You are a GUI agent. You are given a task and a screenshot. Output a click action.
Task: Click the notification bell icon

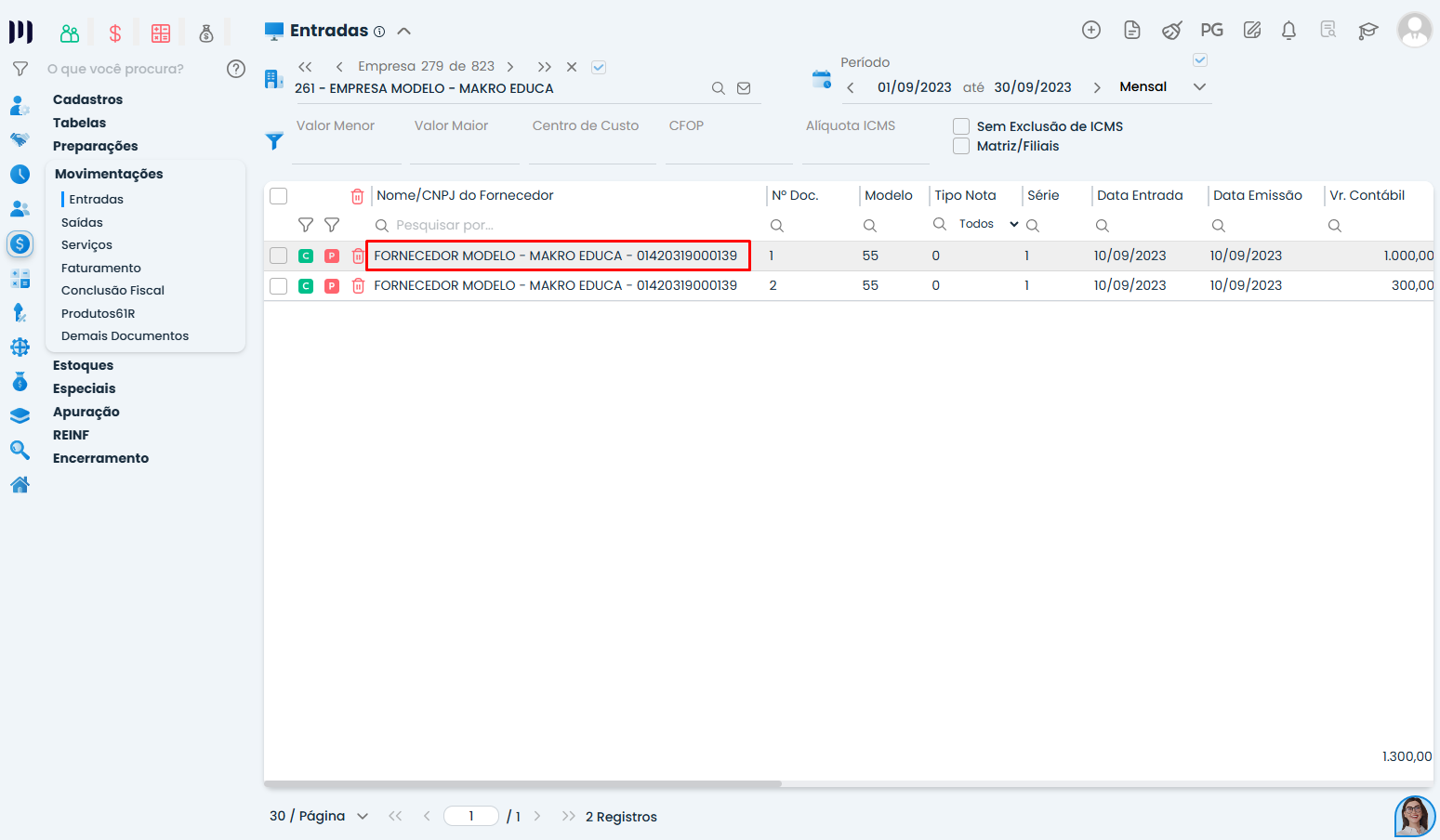pyautogui.click(x=1288, y=31)
